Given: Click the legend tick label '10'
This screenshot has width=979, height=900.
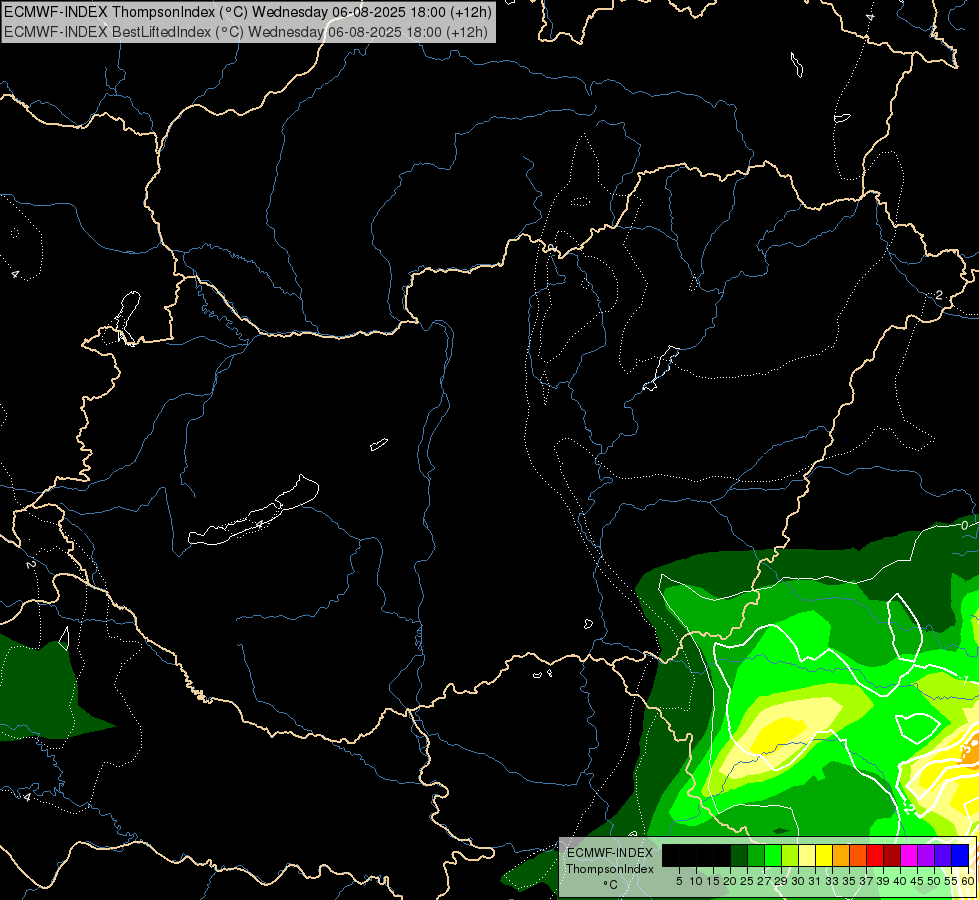Looking at the screenshot, I should (x=696, y=881).
